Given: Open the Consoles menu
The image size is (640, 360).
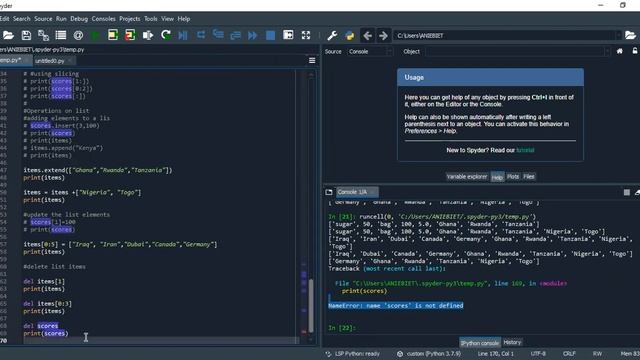Looking at the screenshot, I should [104, 19].
